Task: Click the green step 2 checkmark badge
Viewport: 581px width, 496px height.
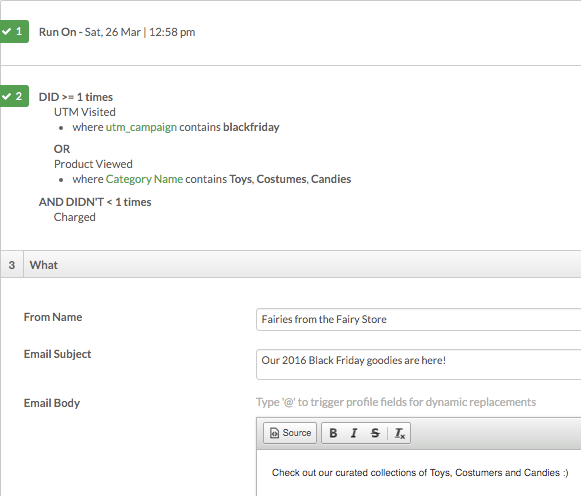Action: [x=14, y=96]
